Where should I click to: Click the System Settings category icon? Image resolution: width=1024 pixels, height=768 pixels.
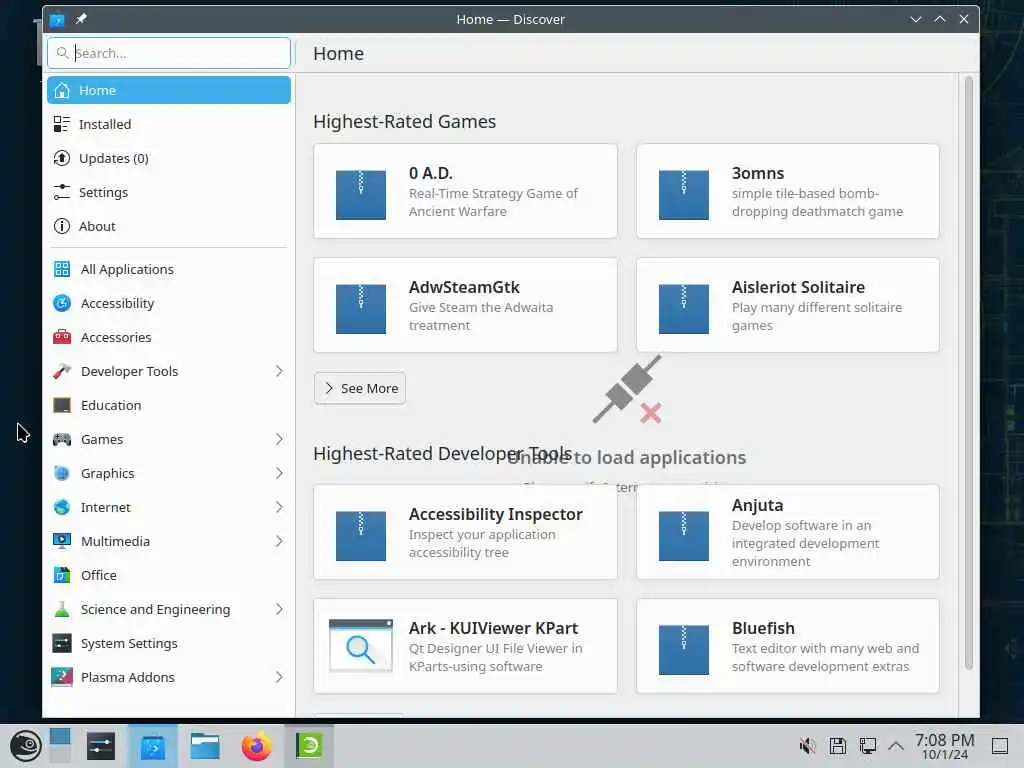[x=62, y=643]
